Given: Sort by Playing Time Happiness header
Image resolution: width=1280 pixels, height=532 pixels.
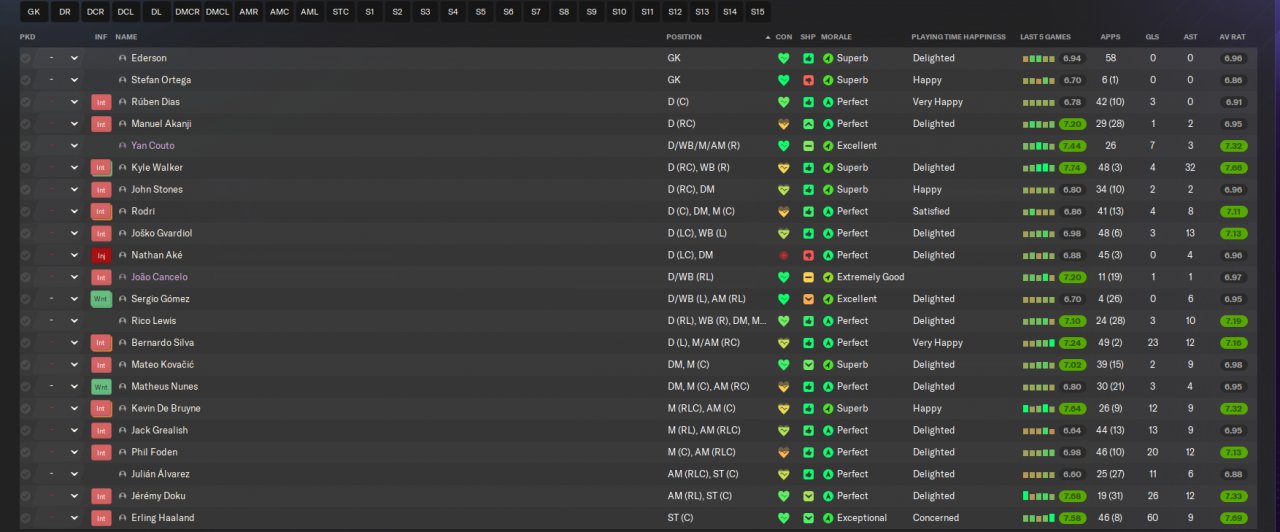Looking at the screenshot, I should pos(958,37).
